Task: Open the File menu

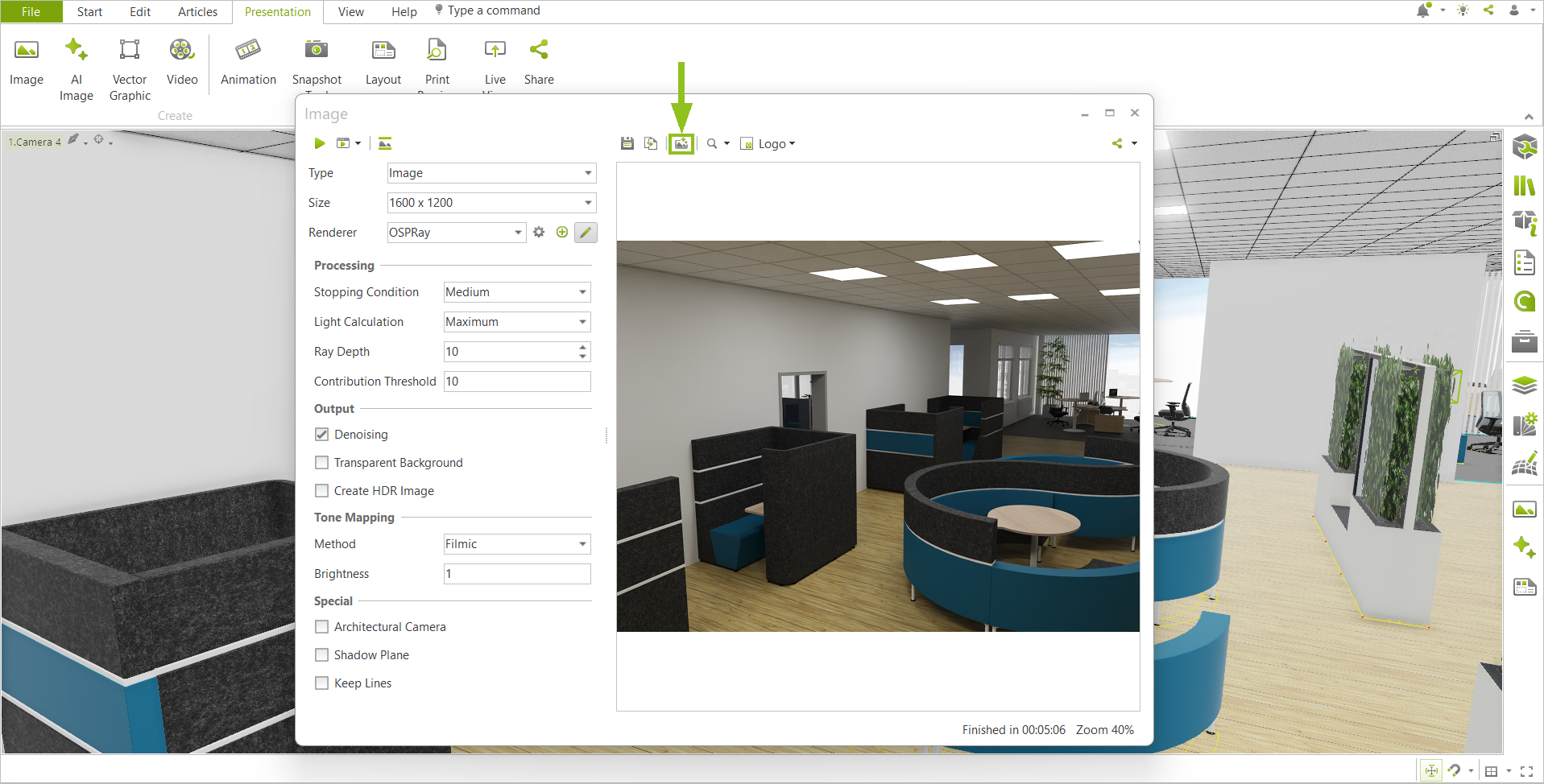Action: click(x=31, y=12)
